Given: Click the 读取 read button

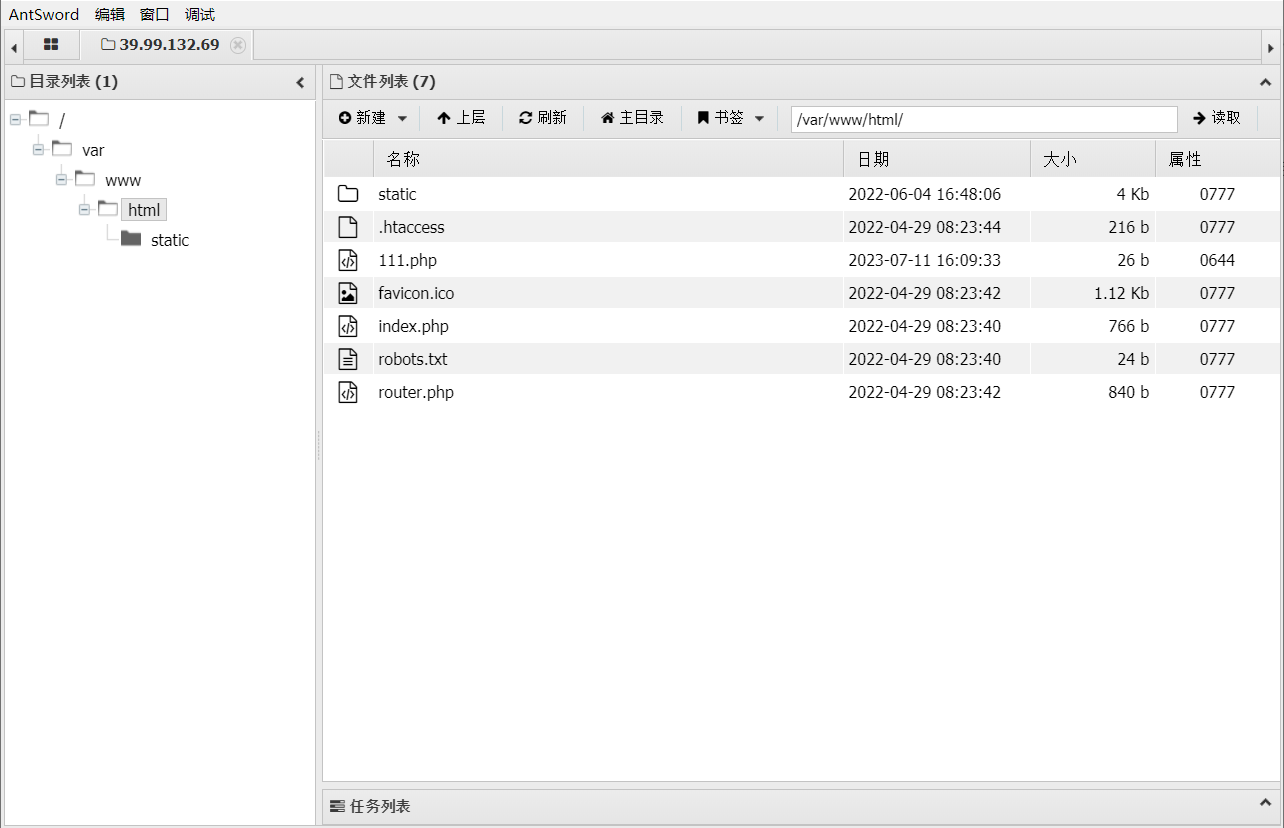Looking at the screenshot, I should pyautogui.click(x=1217, y=117).
